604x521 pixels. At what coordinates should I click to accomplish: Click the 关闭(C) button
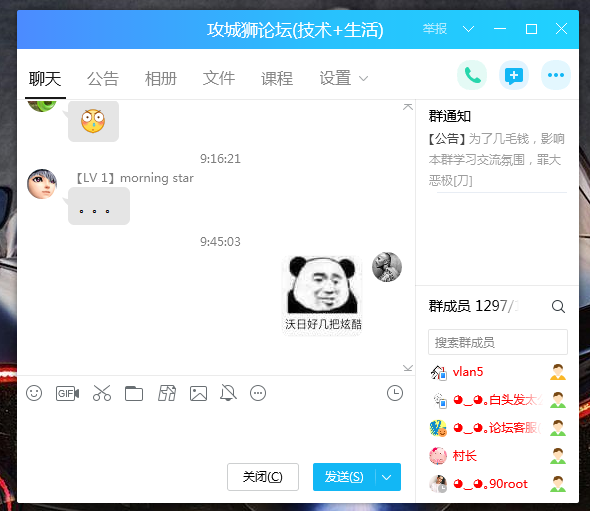coord(263,477)
